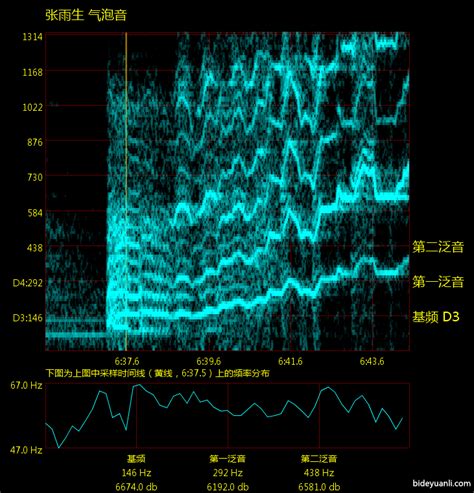Click the 张雨生 气泡音 title text
The height and width of the screenshot is (493, 474).
point(86,15)
